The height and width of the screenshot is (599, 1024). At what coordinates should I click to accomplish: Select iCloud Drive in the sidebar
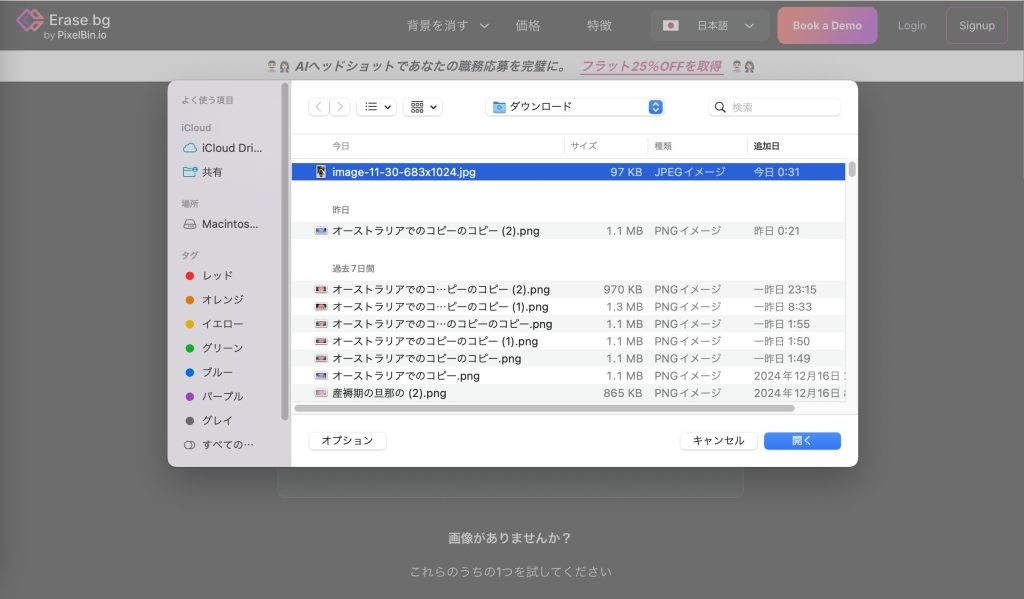pyautogui.click(x=231, y=148)
